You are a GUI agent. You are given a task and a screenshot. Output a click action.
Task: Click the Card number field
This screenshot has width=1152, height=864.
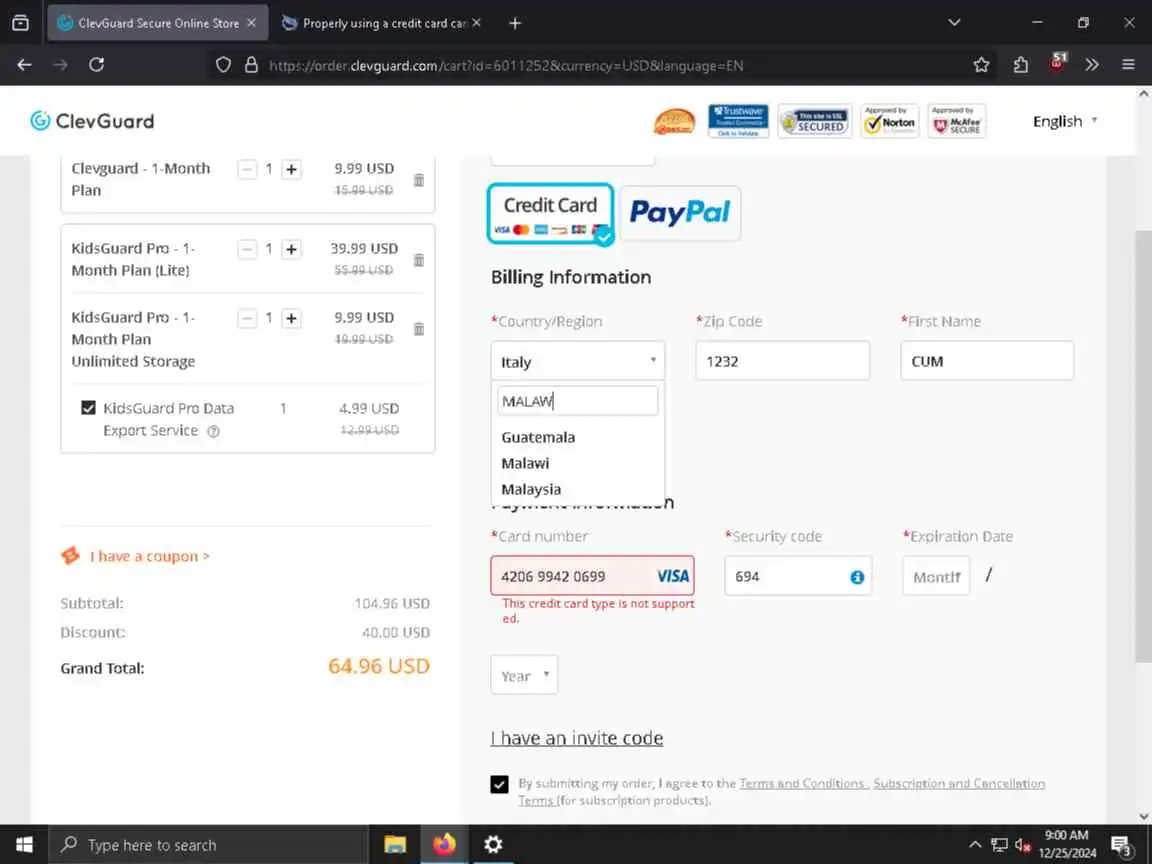point(592,576)
